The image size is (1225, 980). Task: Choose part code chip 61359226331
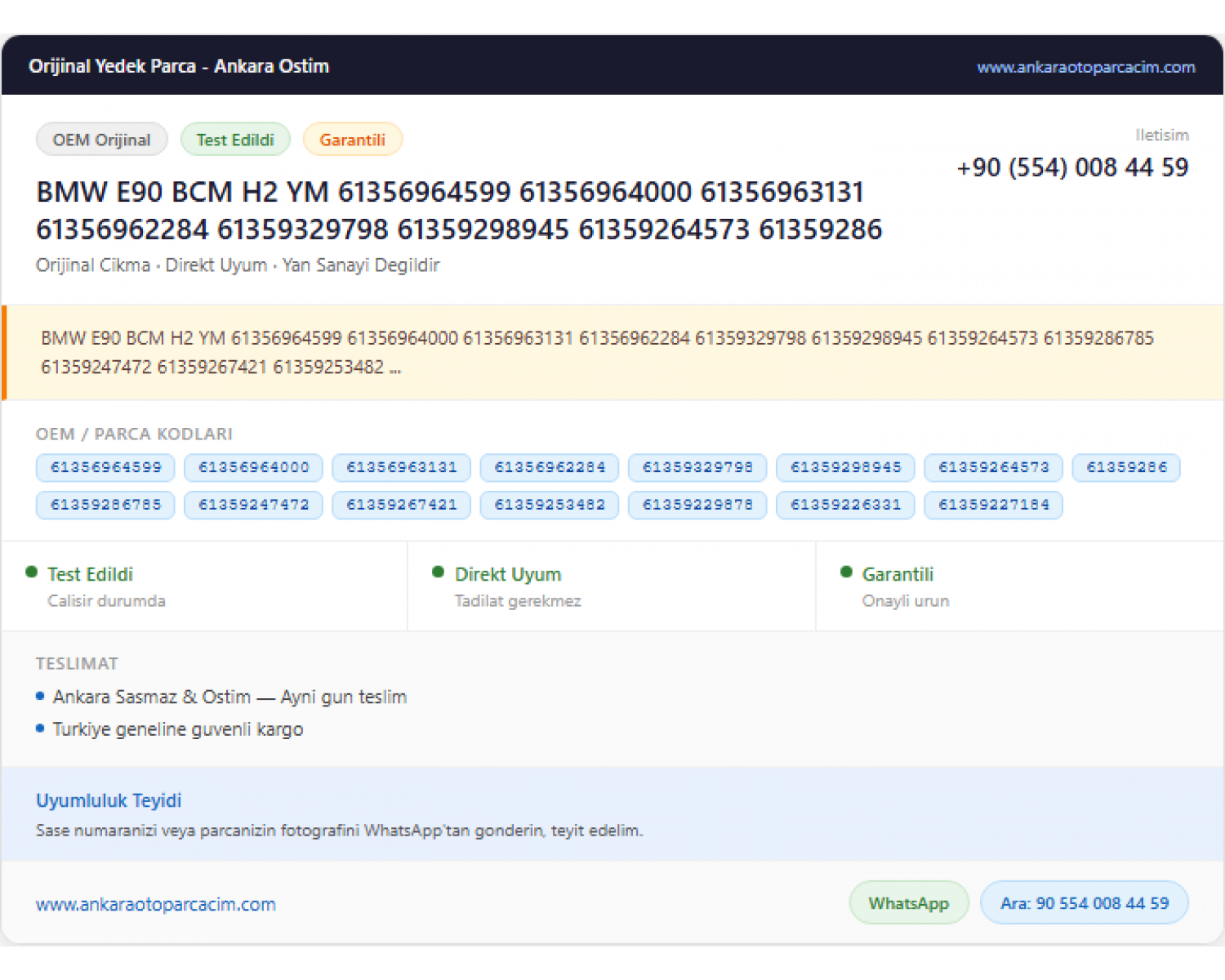(x=845, y=505)
